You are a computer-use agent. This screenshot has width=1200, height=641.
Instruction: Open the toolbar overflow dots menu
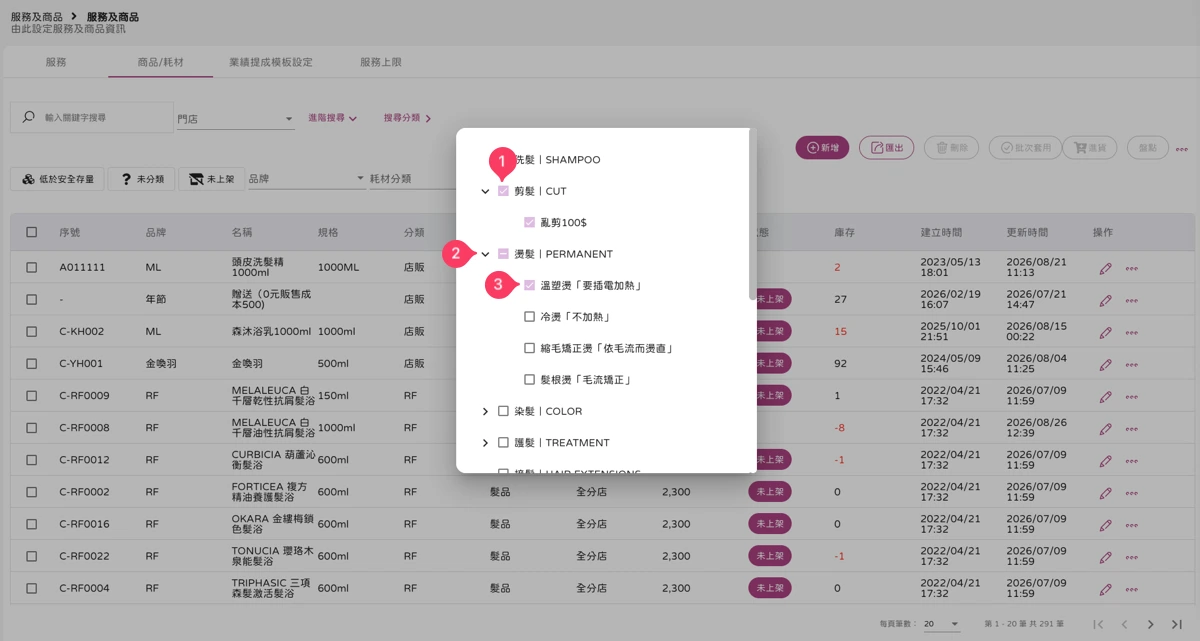pyautogui.click(x=1182, y=149)
